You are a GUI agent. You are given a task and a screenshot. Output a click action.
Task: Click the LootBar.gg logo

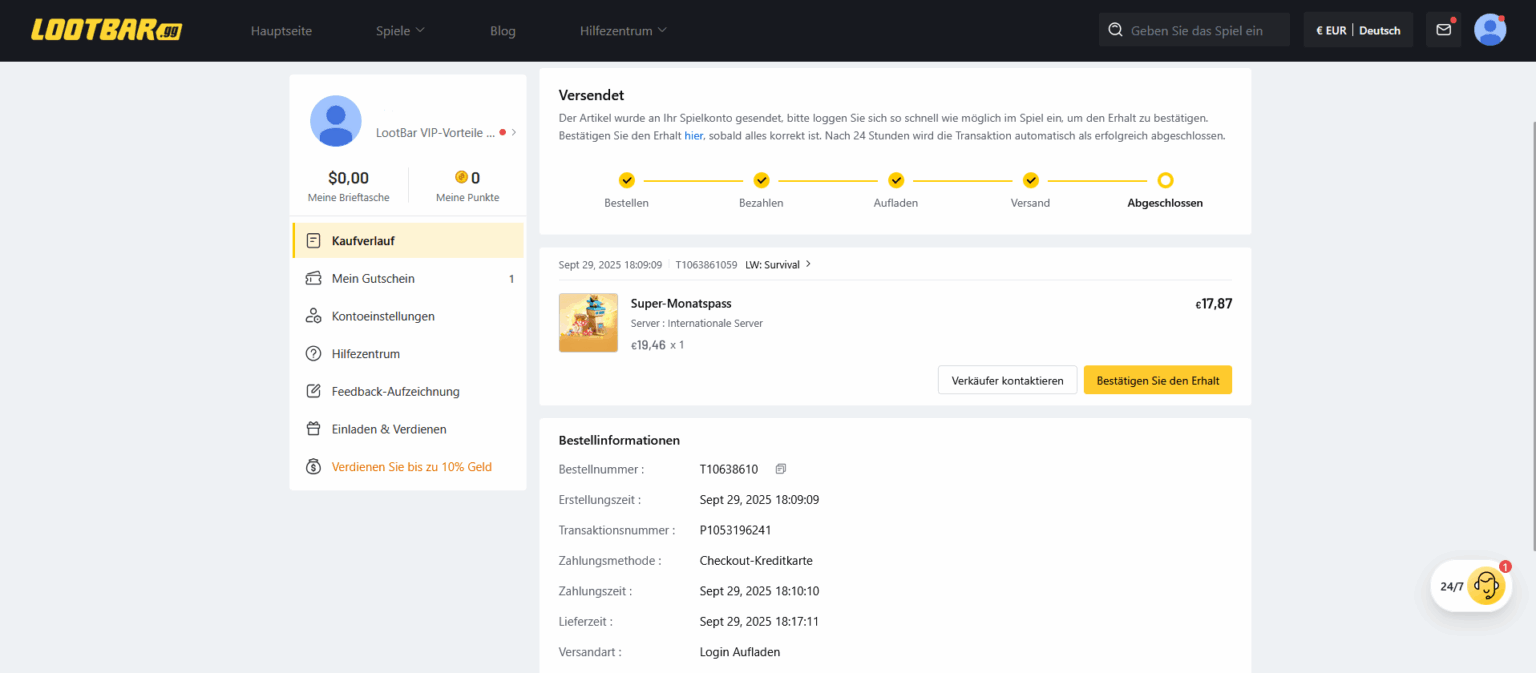point(106,30)
